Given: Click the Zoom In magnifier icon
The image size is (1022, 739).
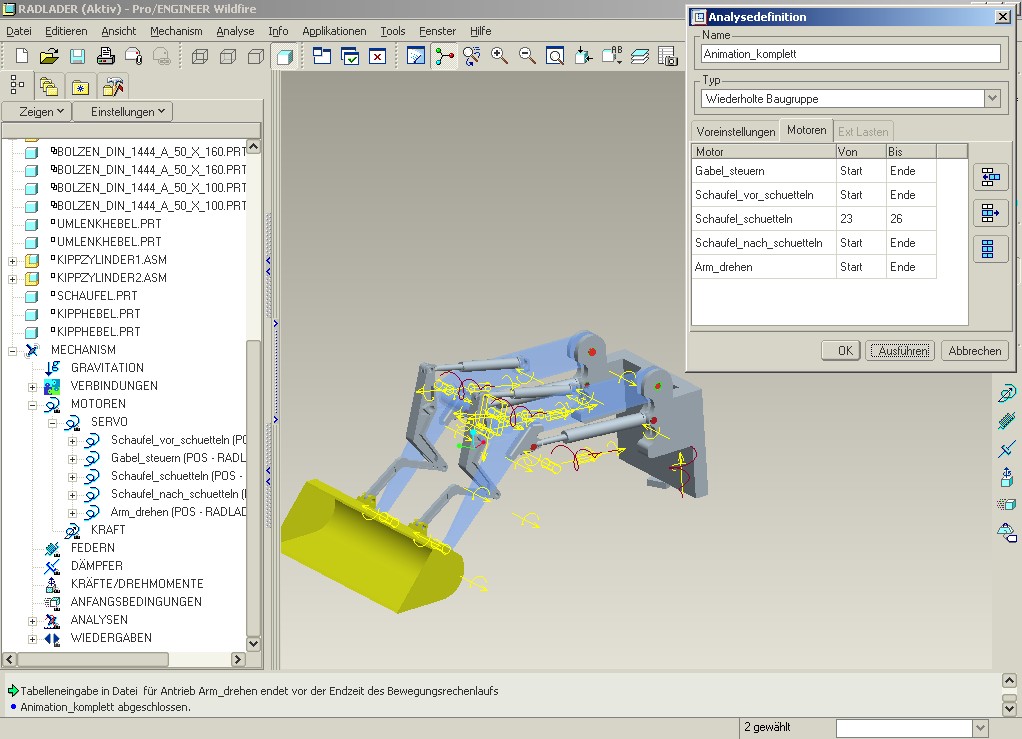Looking at the screenshot, I should (x=499, y=57).
